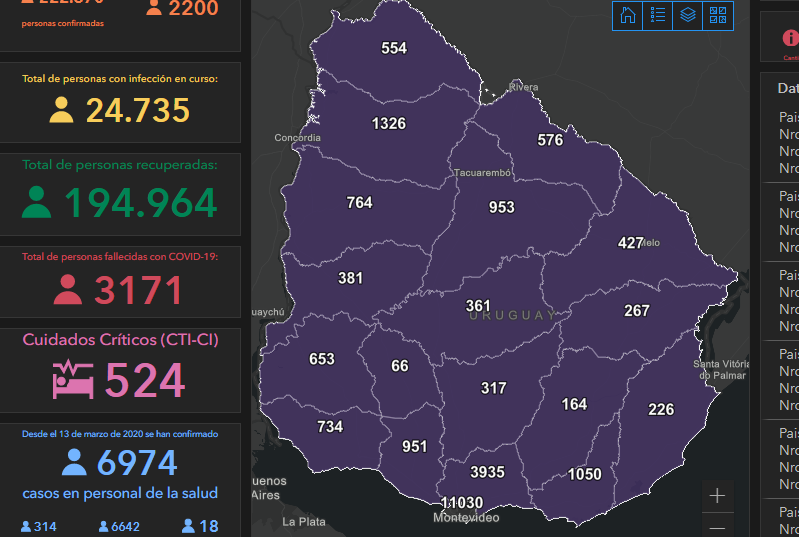This screenshot has width=799, height=537.
Task: Select the infection count 24.735
Action: click(x=138, y=110)
